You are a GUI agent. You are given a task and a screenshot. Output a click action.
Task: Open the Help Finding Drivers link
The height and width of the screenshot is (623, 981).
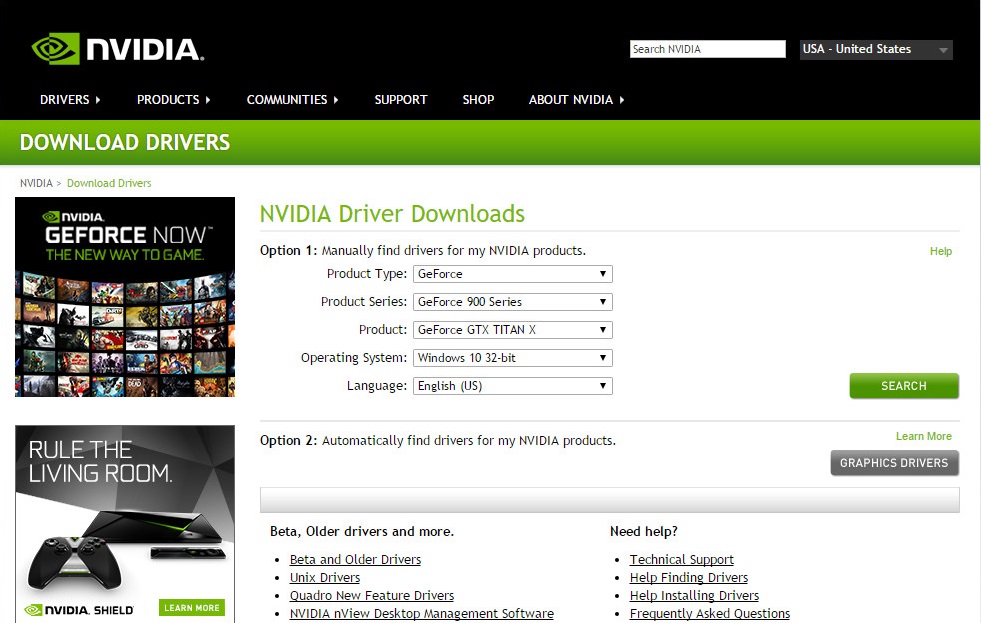(x=689, y=577)
